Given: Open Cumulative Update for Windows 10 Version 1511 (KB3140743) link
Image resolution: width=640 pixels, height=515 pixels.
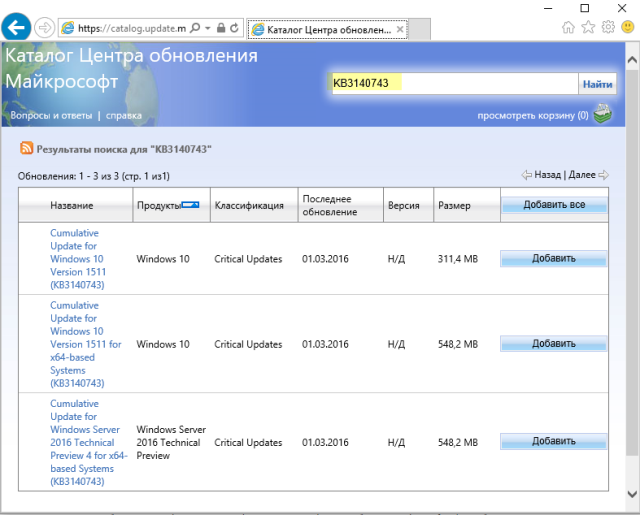Looking at the screenshot, I should pos(78,259).
